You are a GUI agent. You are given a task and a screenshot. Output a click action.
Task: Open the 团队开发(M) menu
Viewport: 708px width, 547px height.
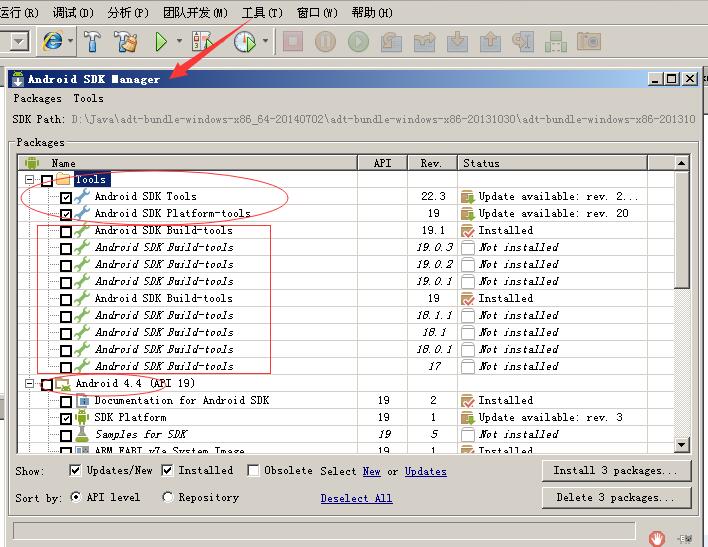click(x=195, y=12)
